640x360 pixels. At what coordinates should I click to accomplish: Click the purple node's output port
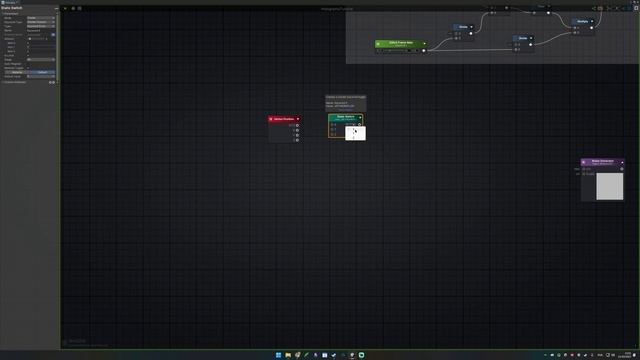coord(622,169)
